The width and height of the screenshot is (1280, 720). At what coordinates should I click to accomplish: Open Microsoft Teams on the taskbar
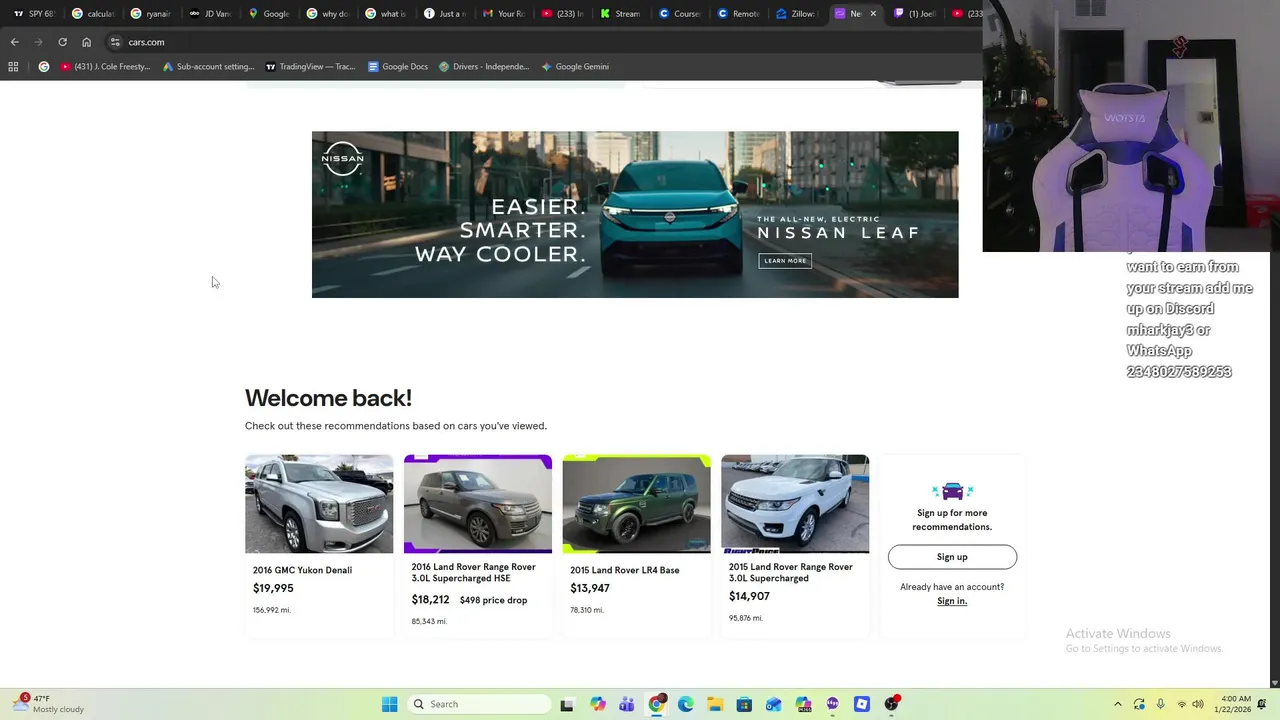pyautogui.click(x=627, y=704)
